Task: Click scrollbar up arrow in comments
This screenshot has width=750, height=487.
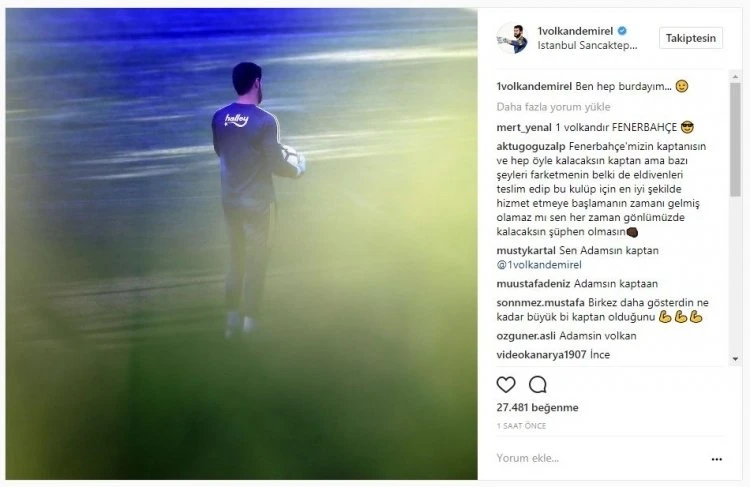Action: pos(735,77)
